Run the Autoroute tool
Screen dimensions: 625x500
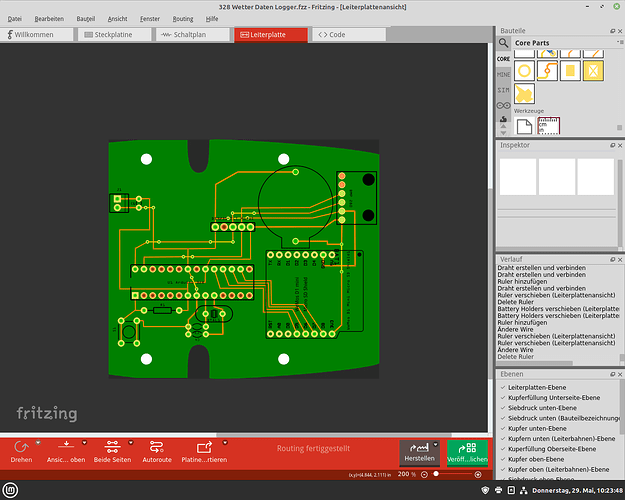(157, 447)
